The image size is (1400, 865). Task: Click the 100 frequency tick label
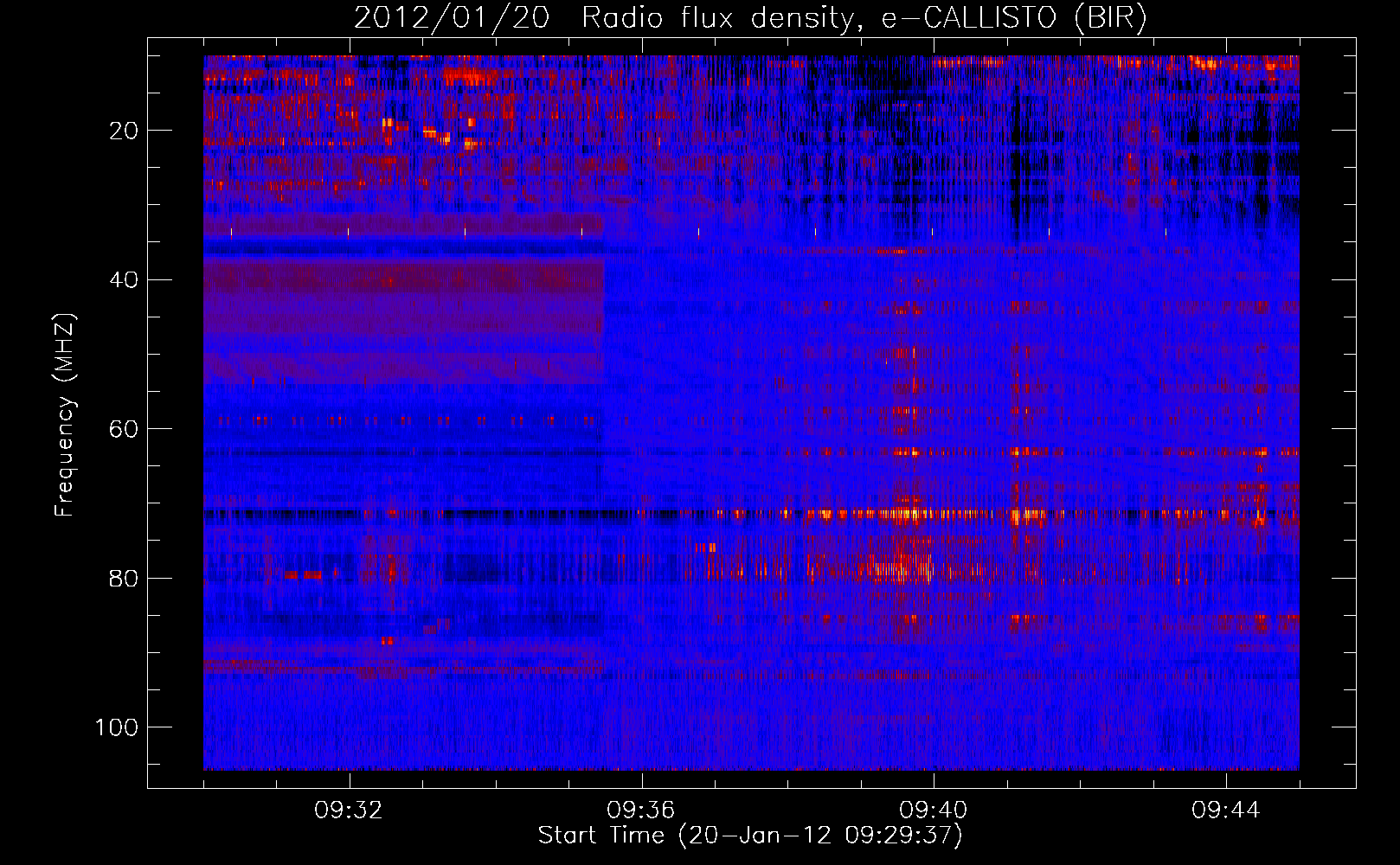(x=117, y=727)
